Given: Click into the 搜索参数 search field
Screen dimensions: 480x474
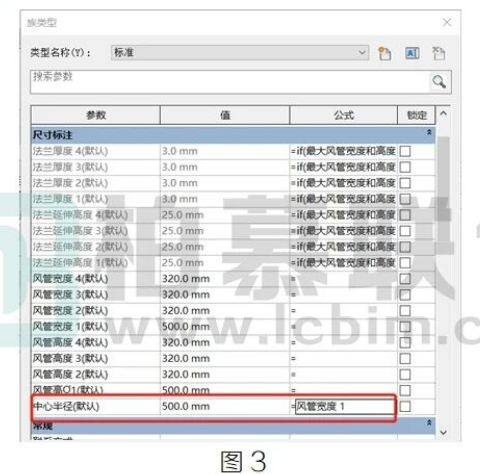Looking at the screenshot, I should coord(230,82).
